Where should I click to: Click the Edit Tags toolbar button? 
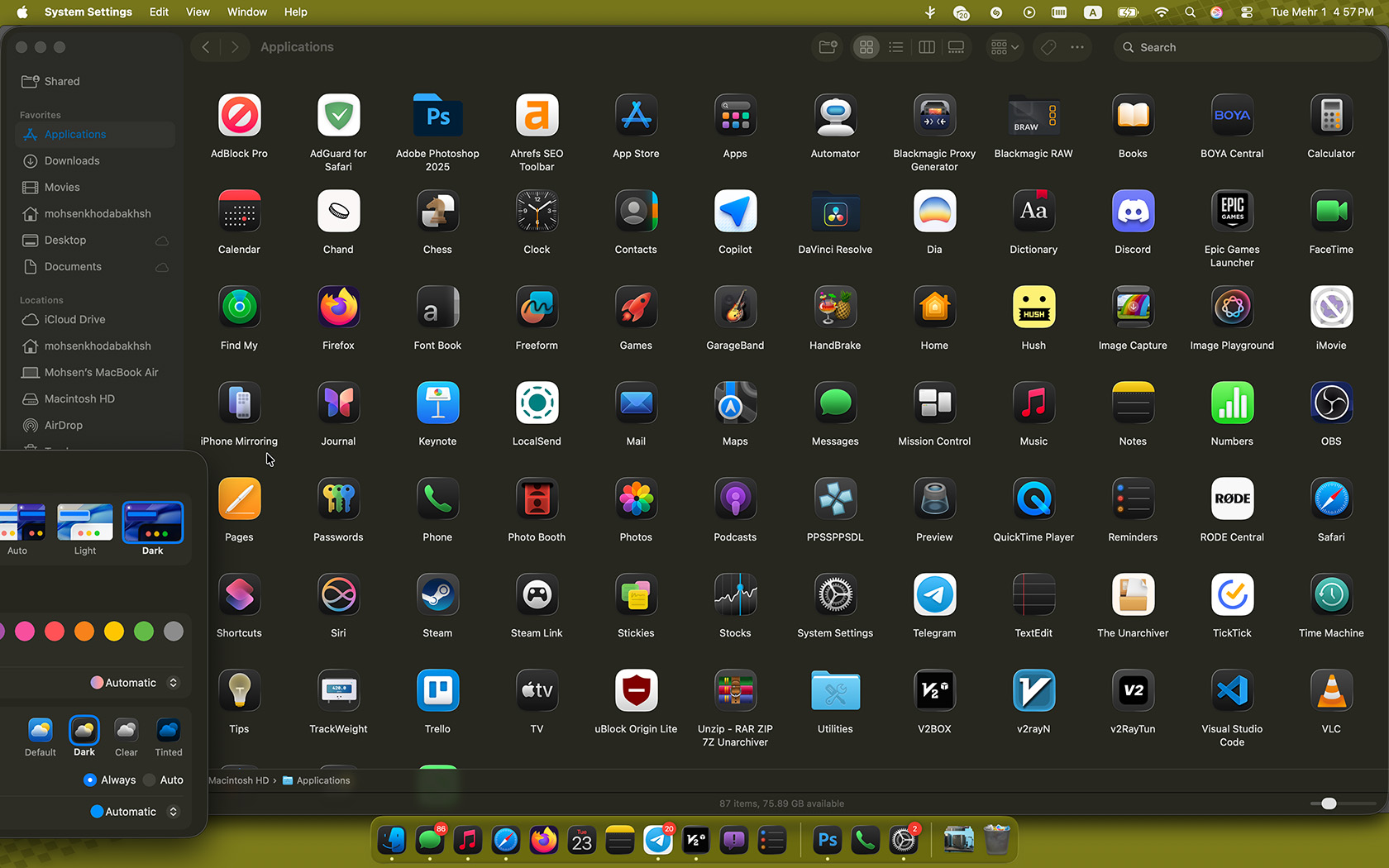1048,47
